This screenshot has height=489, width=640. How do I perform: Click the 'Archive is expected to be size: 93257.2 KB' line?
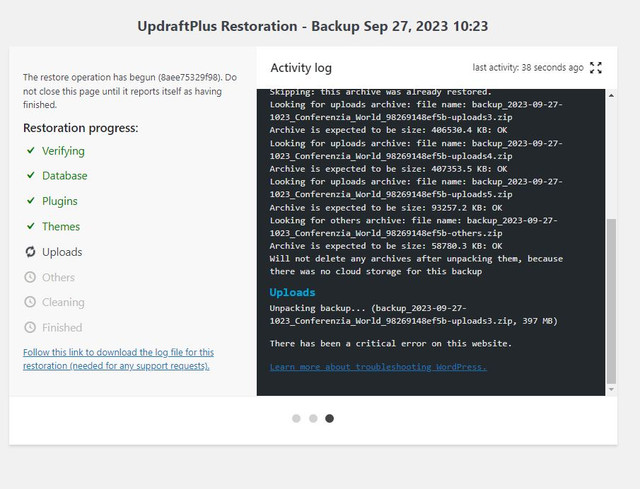click(x=386, y=208)
